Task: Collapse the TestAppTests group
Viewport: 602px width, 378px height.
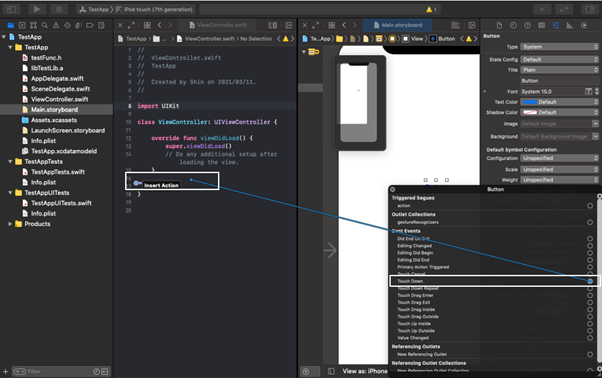Action: (10, 162)
